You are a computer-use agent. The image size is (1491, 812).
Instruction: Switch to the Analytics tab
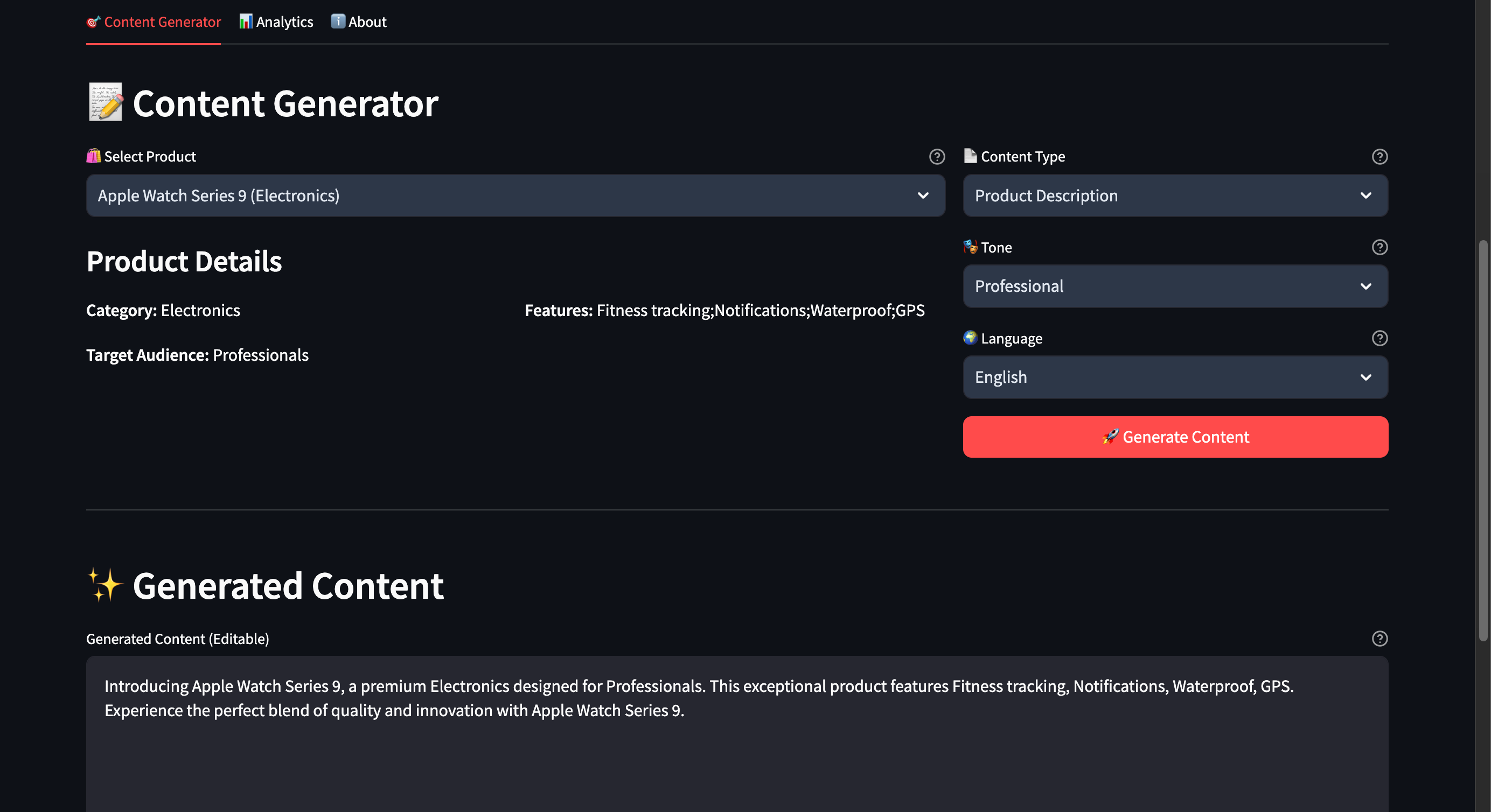pos(276,22)
